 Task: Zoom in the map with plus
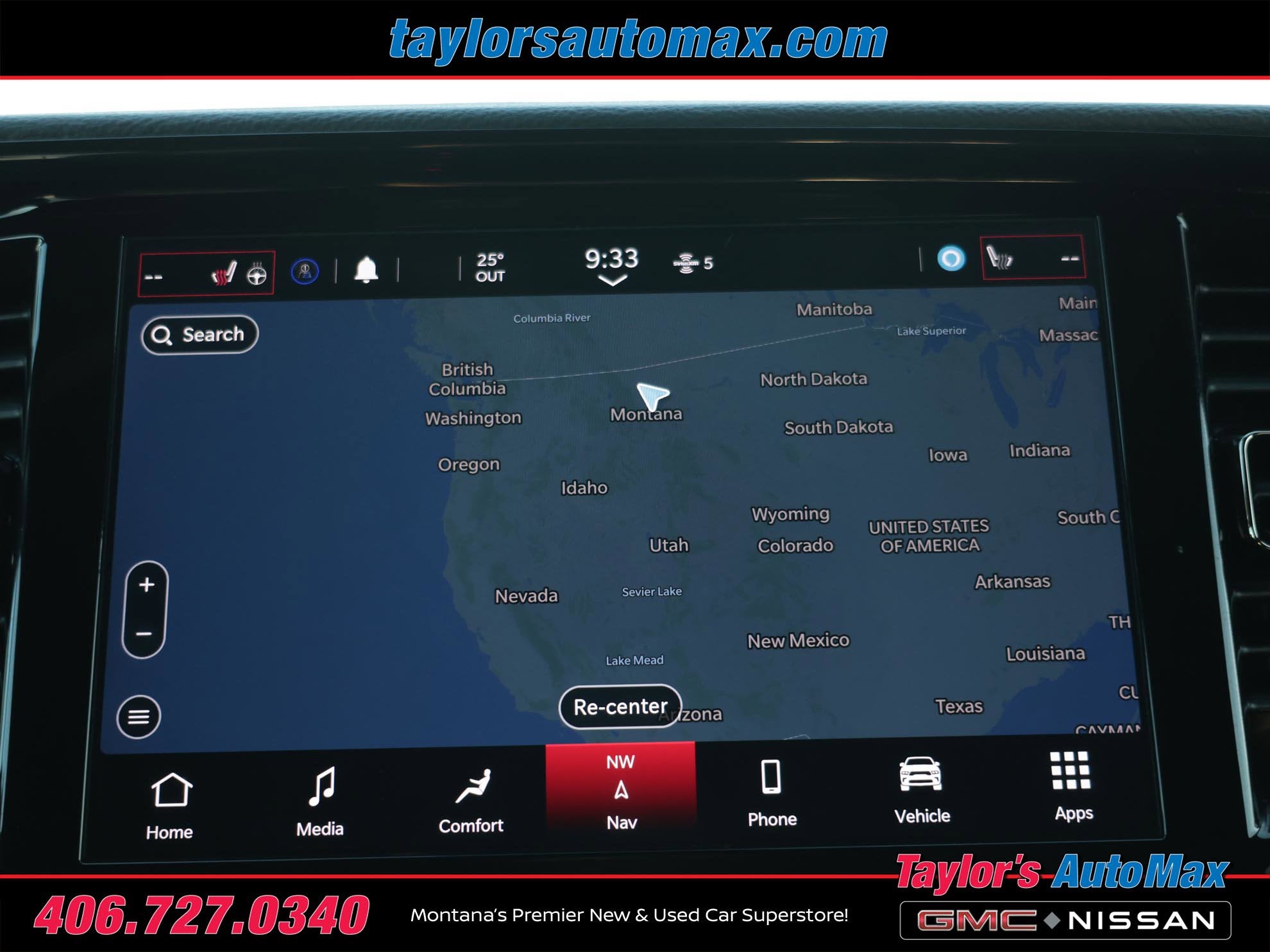point(147,585)
